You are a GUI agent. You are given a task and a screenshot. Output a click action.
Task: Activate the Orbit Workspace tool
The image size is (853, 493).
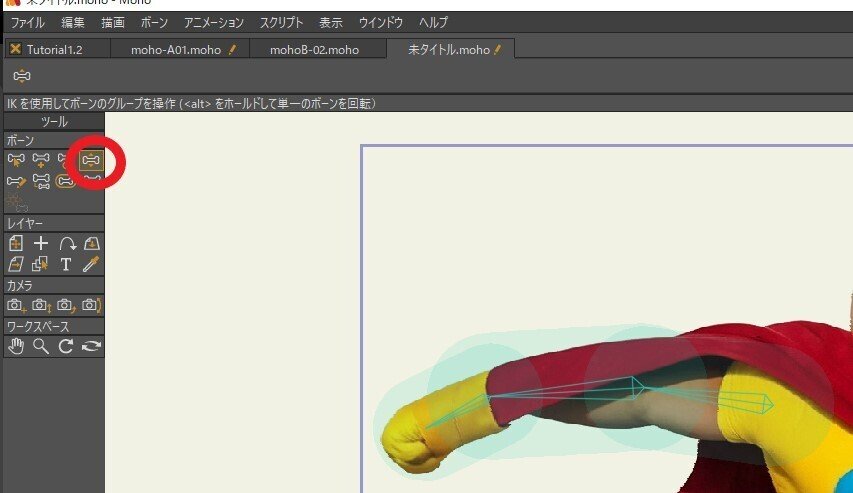(x=91, y=346)
